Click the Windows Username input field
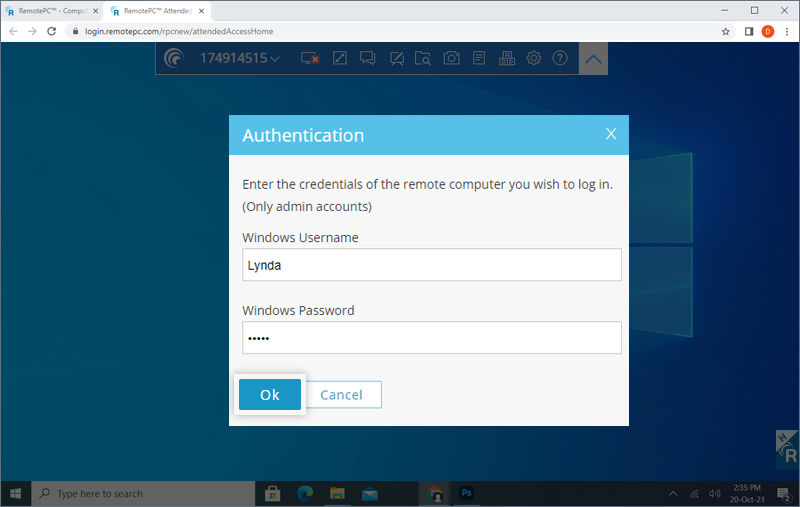800x507 pixels. 431,265
